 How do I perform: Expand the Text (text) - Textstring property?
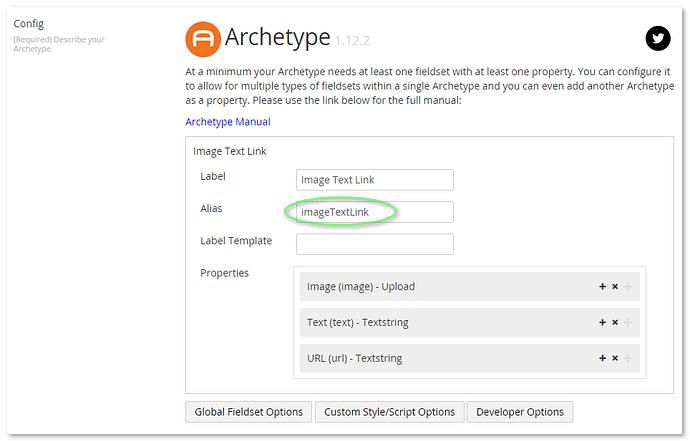(x=357, y=323)
